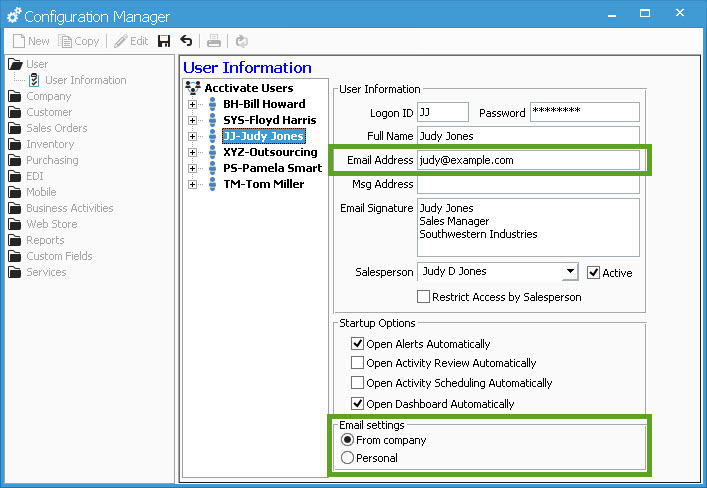707x488 pixels.
Task: Maximize the Configuration Manager window
Action: (x=645, y=14)
